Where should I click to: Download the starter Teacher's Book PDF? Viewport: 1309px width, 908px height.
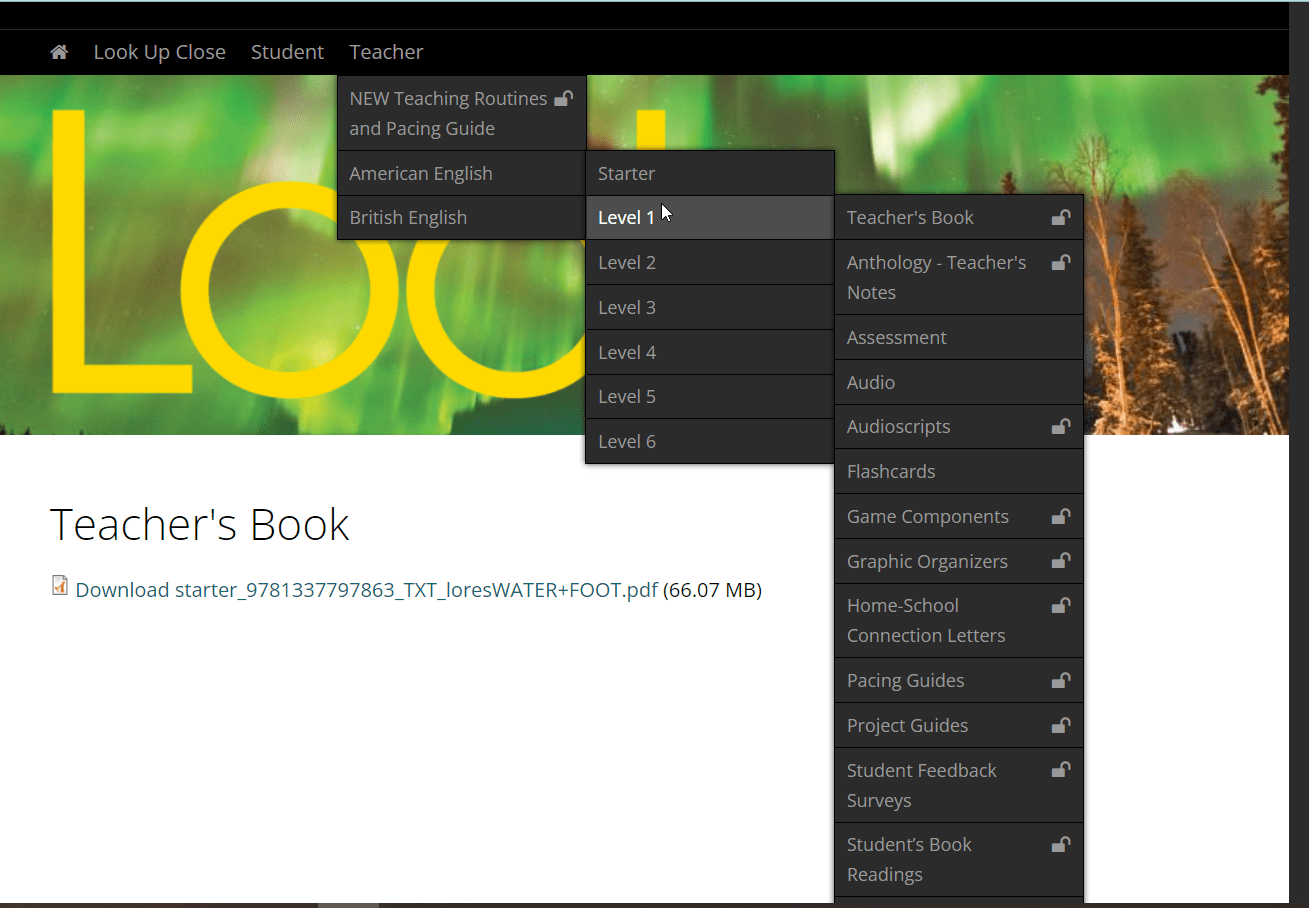365,590
